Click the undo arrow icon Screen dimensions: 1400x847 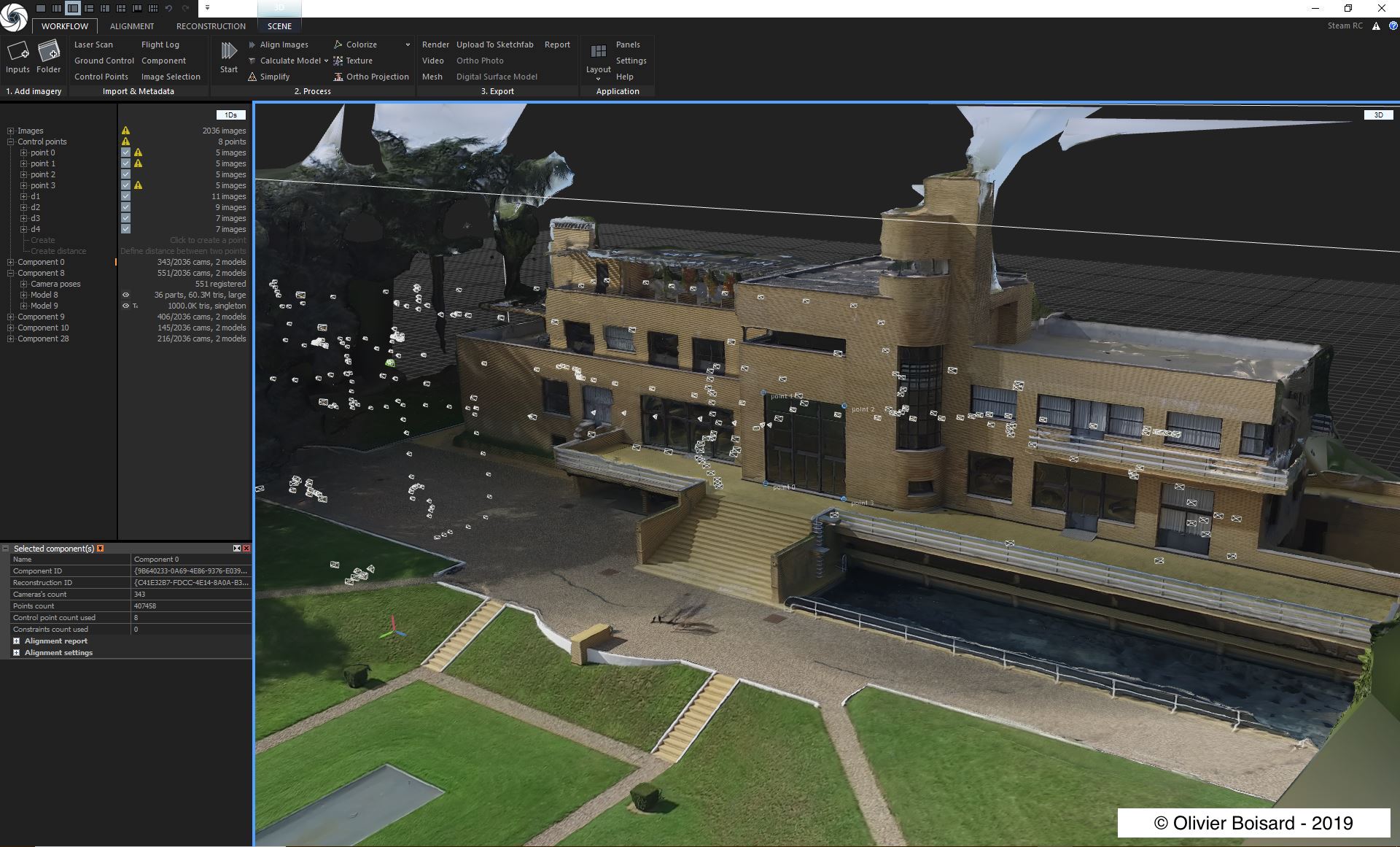(169, 8)
